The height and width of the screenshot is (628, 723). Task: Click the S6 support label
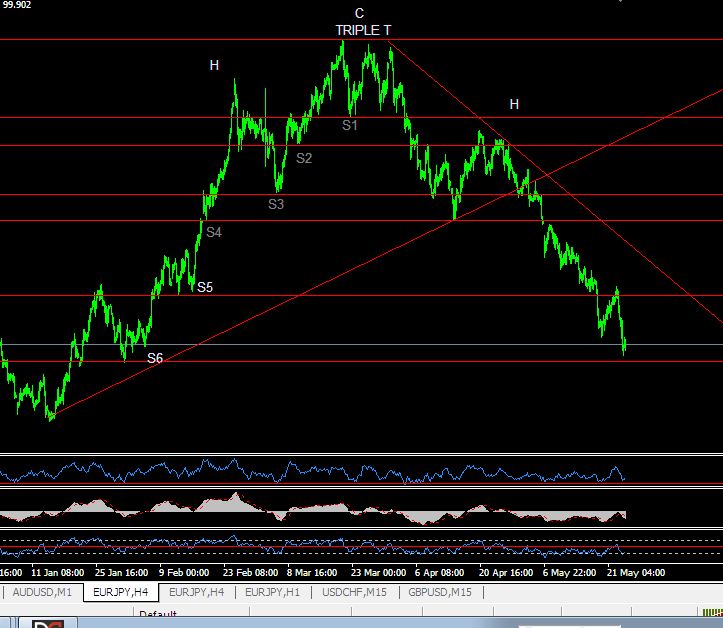pyautogui.click(x=155, y=358)
